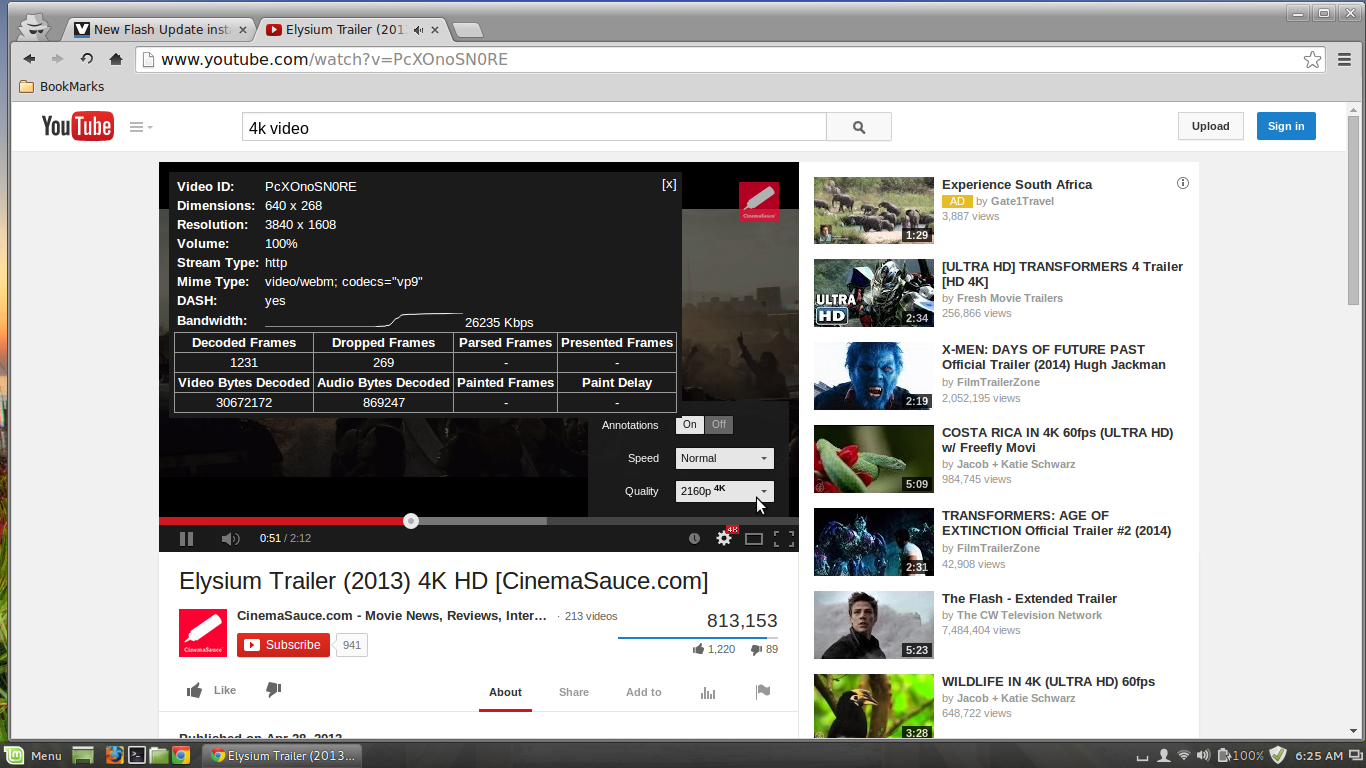Like the video with thumbs up icon
This screenshot has width=1366, height=768.
pos(195,690)
